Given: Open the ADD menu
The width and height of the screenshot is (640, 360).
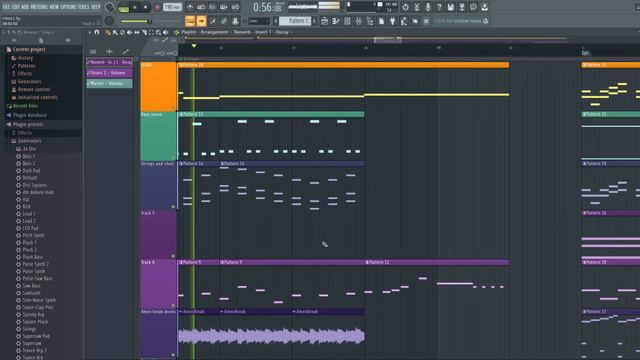Looking at the screenshot, I should pos(25,7).
